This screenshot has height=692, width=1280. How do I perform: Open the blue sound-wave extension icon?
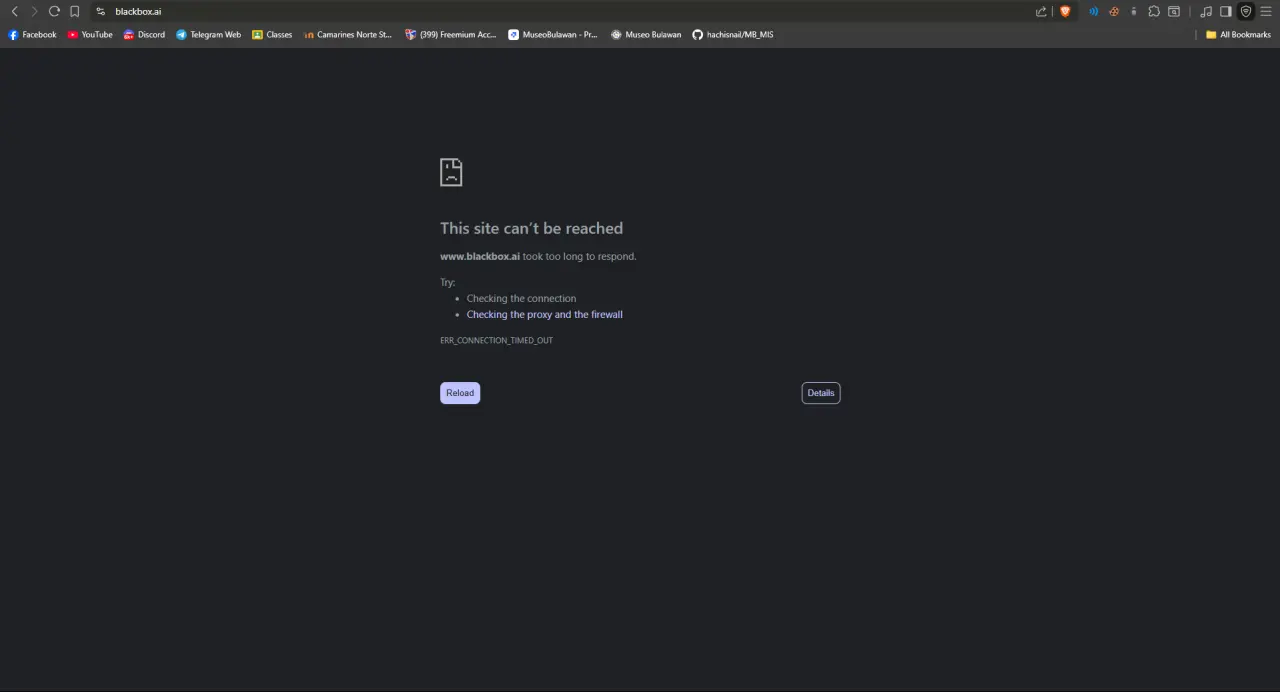pyautogui.click(x=1093, y=11)
